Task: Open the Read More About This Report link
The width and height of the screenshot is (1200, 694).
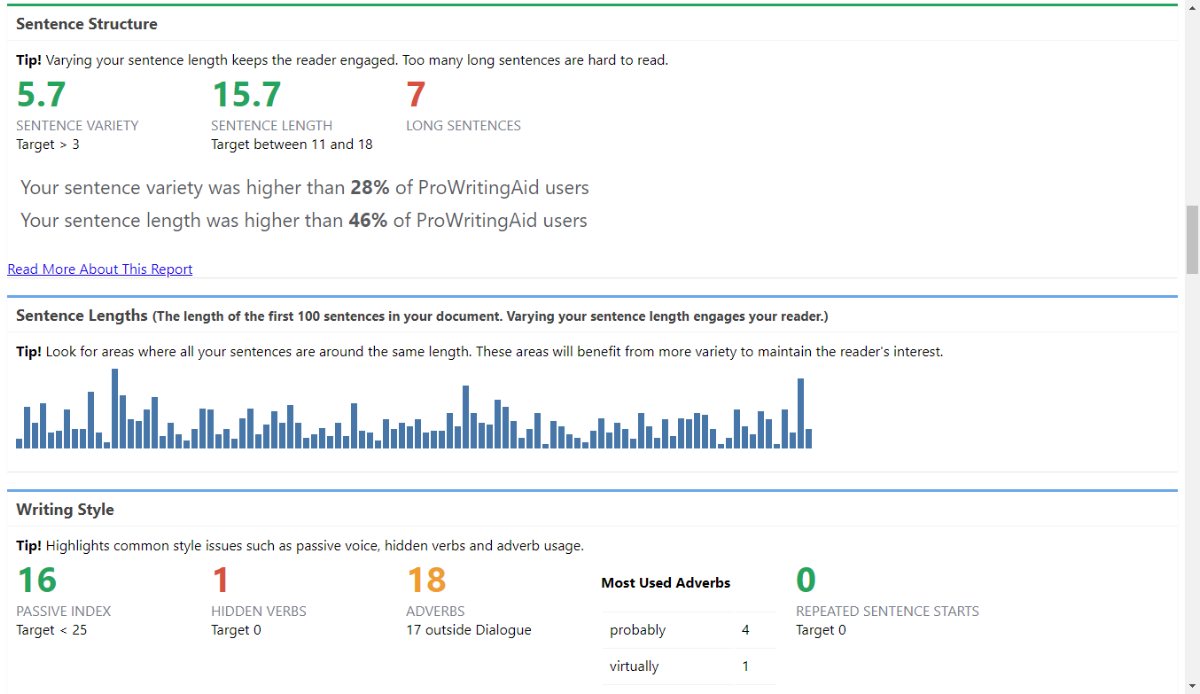Action: (100, 269)
